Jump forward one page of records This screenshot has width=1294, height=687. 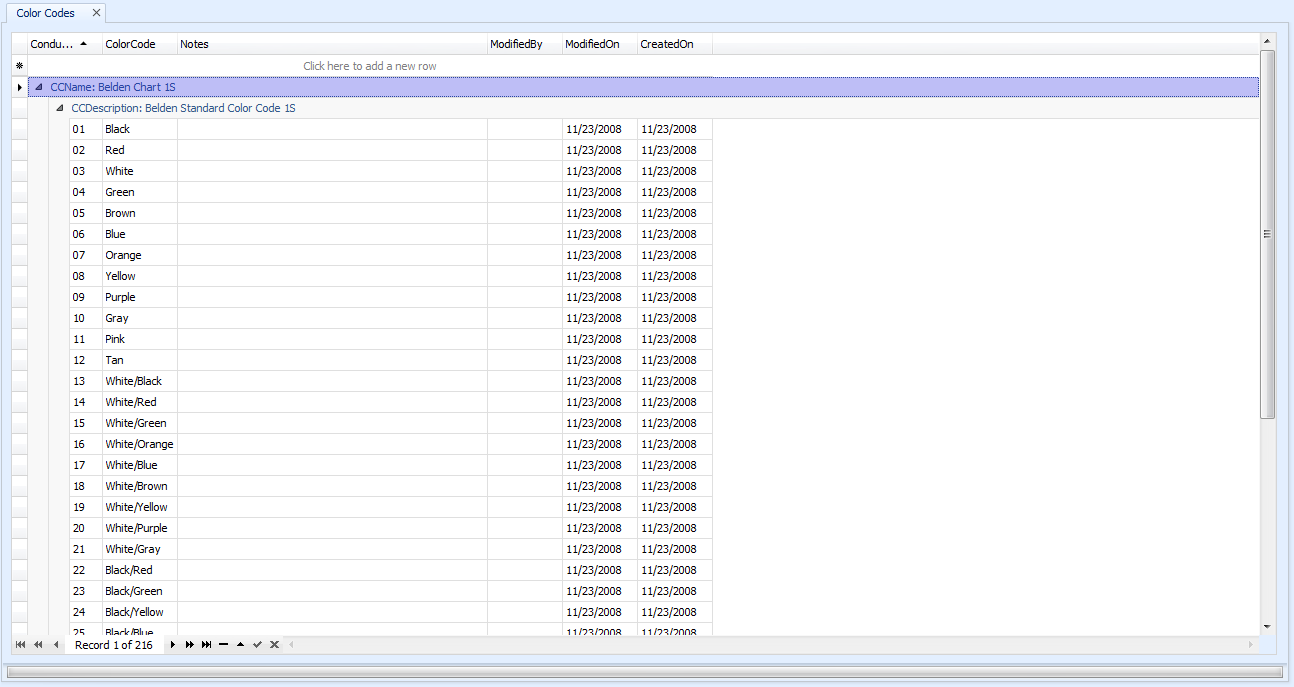coord(189,645)
